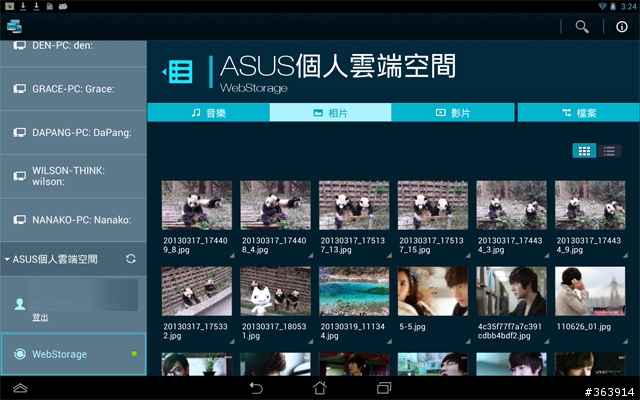Tap the Wi-Fi status icon
Viewport: 640px width, 400px height.
(x=602, y=6)
